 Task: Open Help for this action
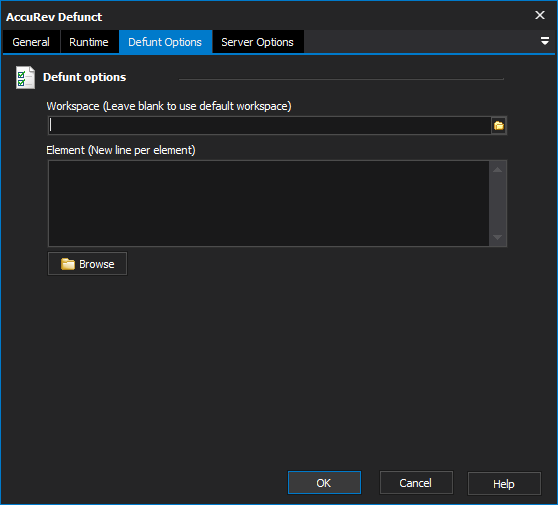point(504,484)
